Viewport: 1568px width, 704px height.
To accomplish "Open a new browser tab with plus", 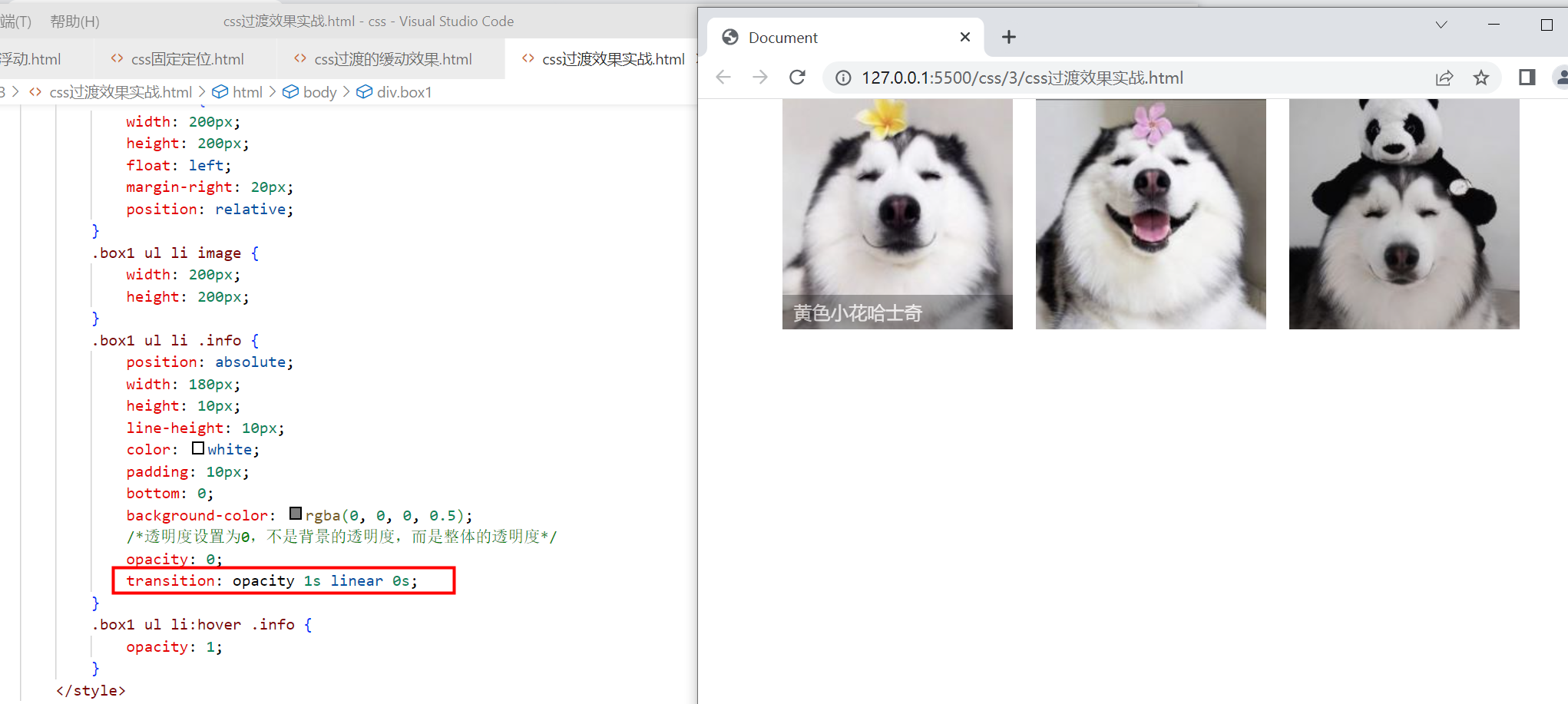I will click(x=1009, y=37).
